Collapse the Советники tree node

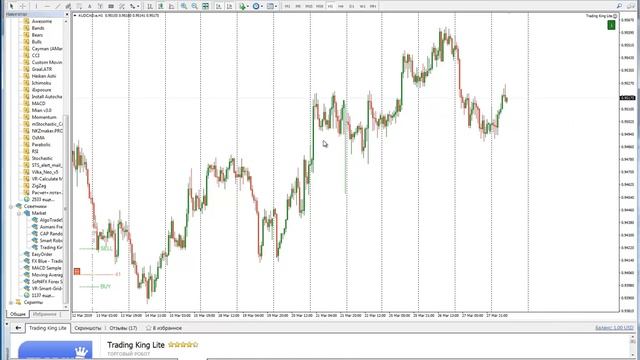[11, 207]
